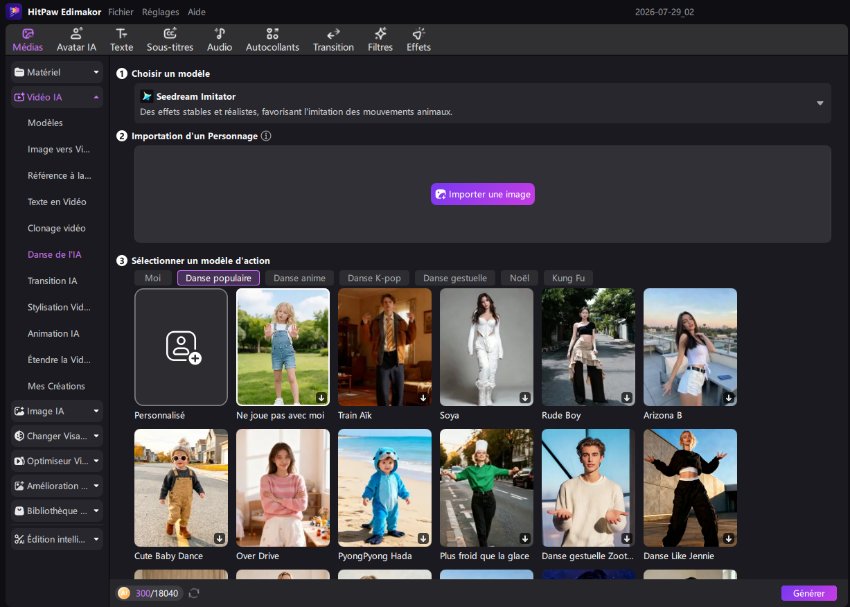Open Modèles in the sidebar
This screenshot has width=850, height=607.
pyautogui.click(x=45, y=123)
